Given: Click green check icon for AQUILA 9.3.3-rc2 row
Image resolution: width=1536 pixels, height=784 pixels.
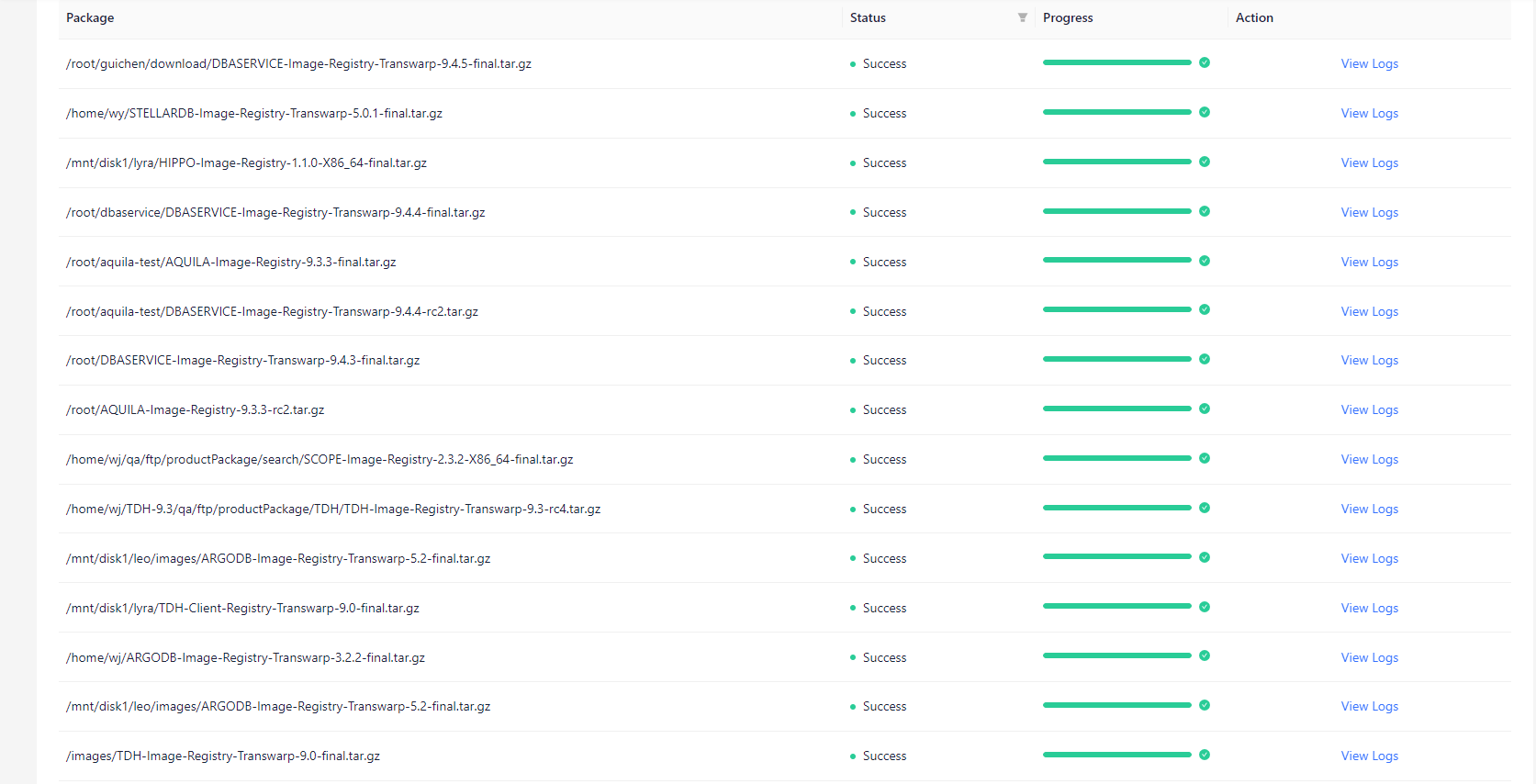Looking at the screenshot, I should coord(1205,409).
